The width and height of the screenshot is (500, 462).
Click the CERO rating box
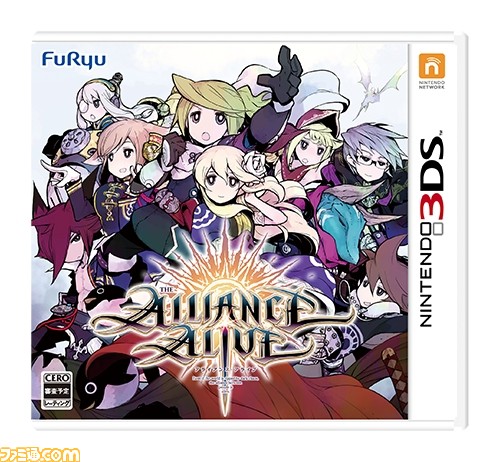[x=57, y=391]
